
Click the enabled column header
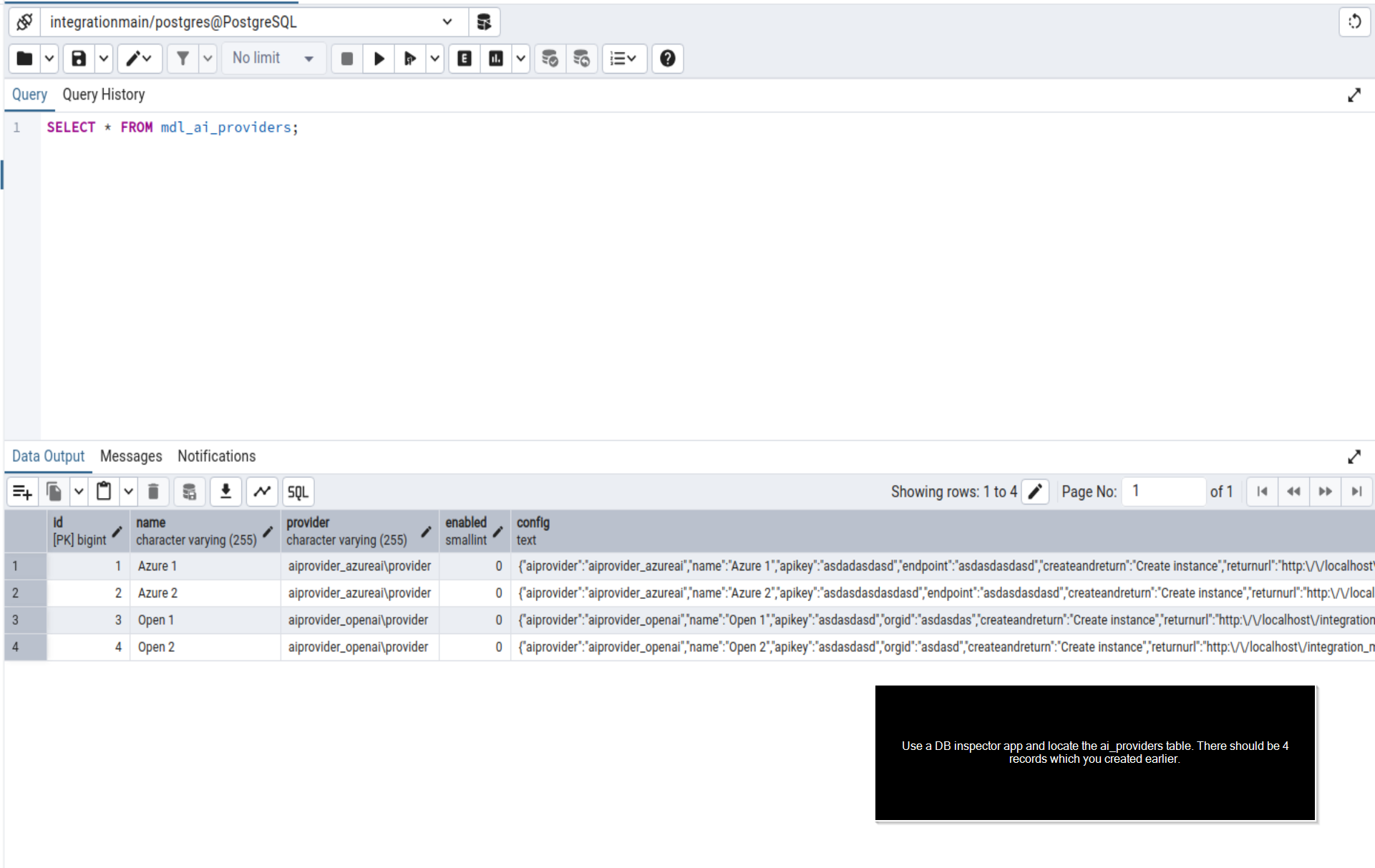pos(475,531)
